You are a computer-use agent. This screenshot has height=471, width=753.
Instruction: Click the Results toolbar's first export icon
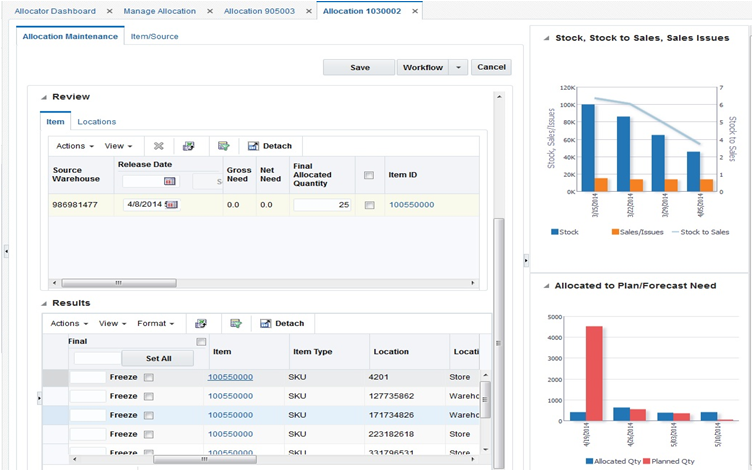point(201,324)
